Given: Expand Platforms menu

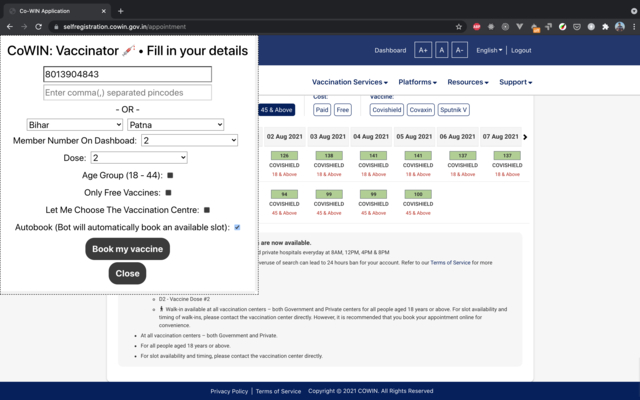Looking at the screenshot, I should pyautogui.click(x=418, y=82).
